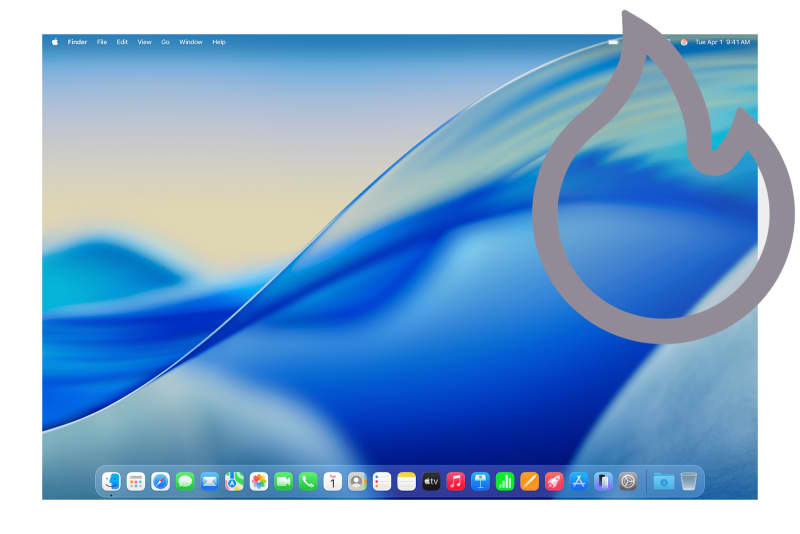This screenshot has height=534, width=800.
Task: Click the battery status icon
Action: tap(613, 42)
